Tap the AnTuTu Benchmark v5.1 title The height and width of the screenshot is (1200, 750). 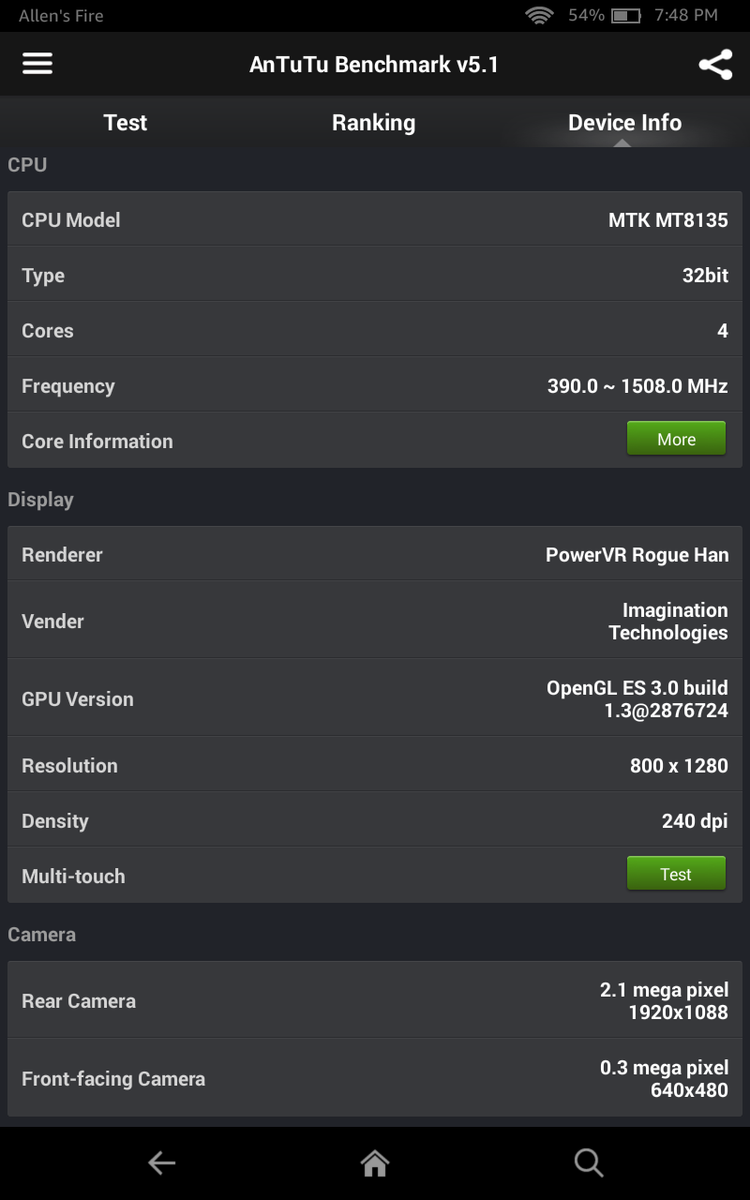point(374,65)
